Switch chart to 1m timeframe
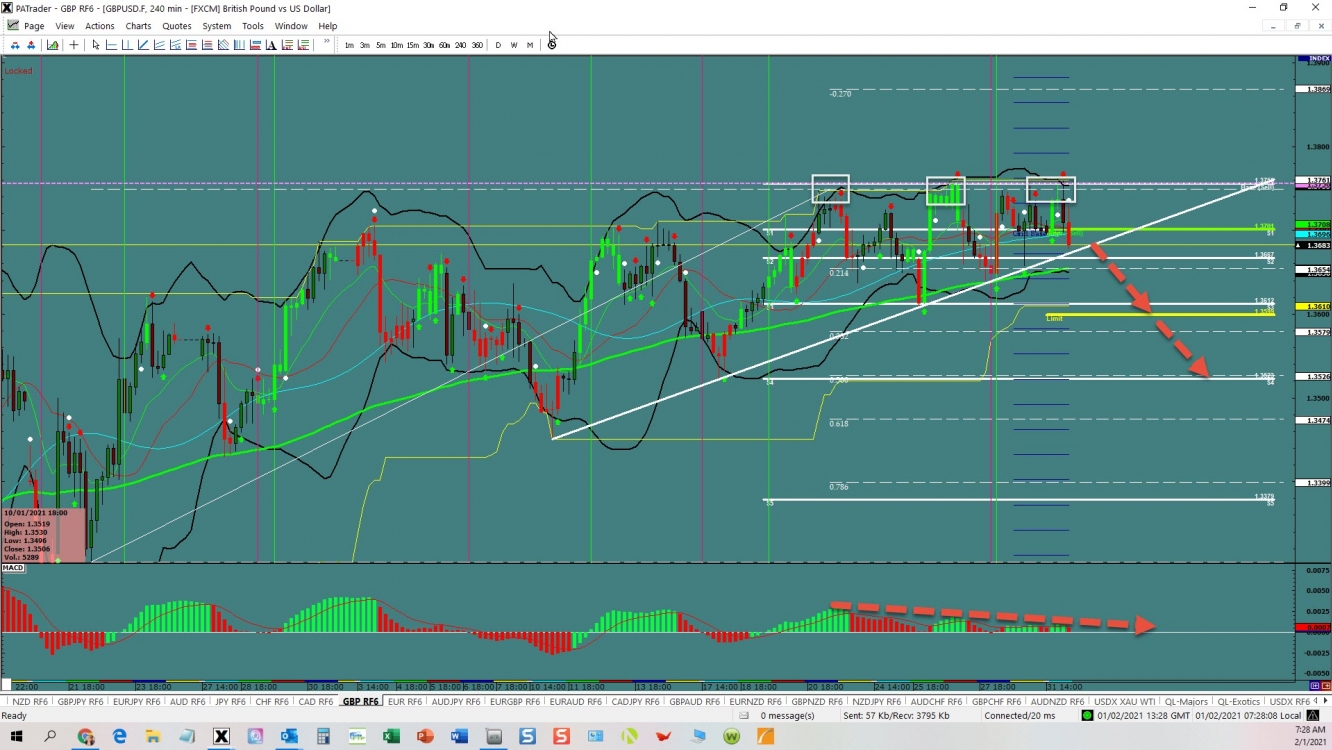The image size is (1332, 750). [349, 45]
